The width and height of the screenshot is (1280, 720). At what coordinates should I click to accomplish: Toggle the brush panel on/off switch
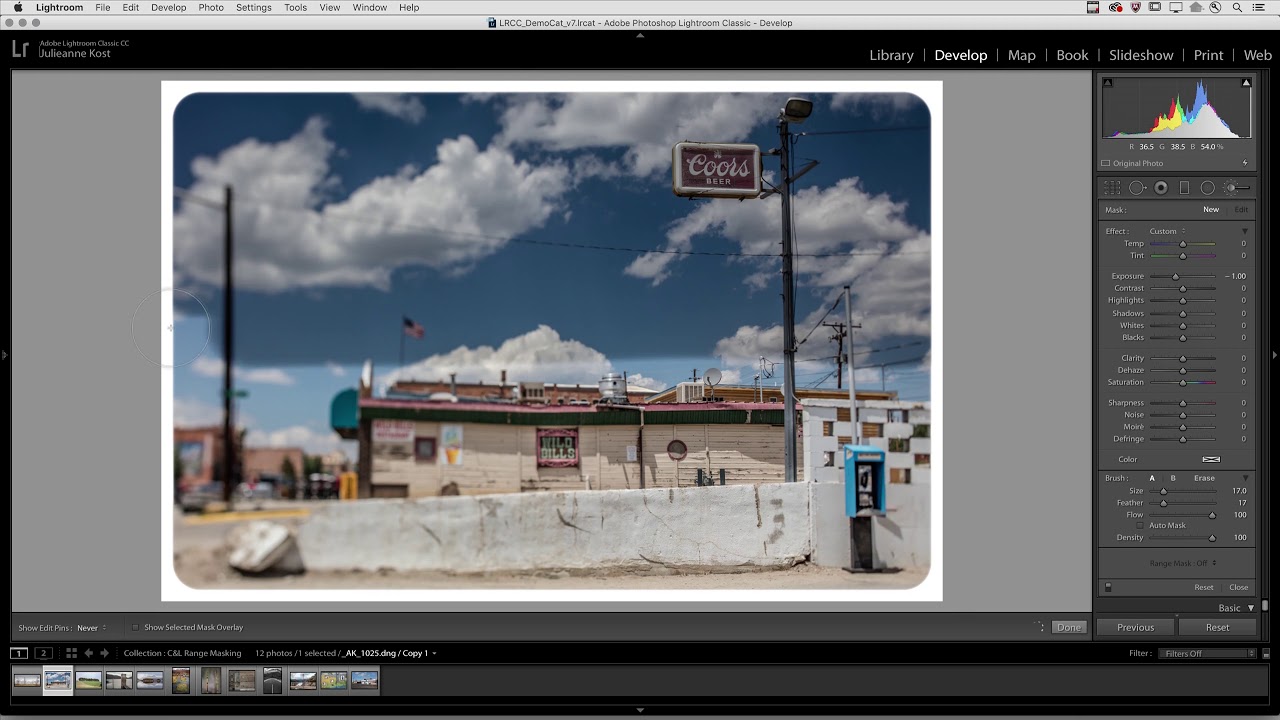coord(1108,587)
